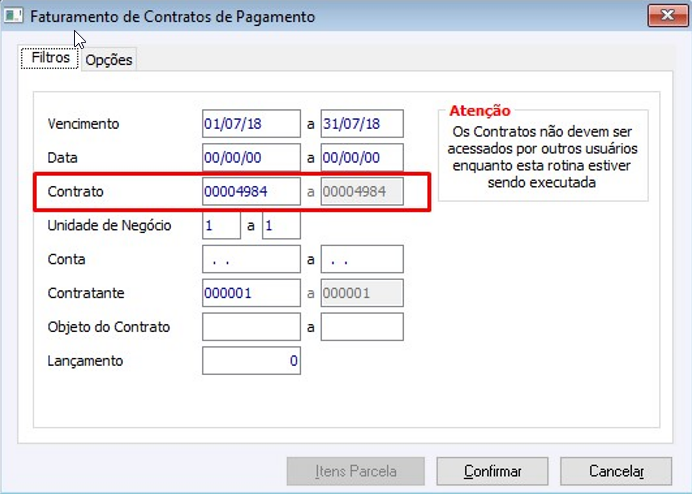
Task: Click the window title Faturamento de Contratos
Action: (173, 17)
